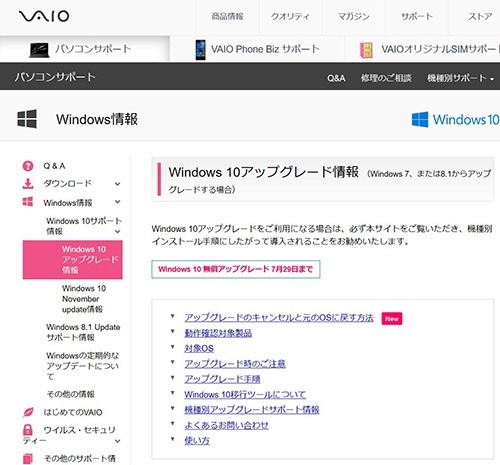This screenshot has height=465, width=500.
Task: Open the 動作確認対象製品 link
Action: (218, 333)
